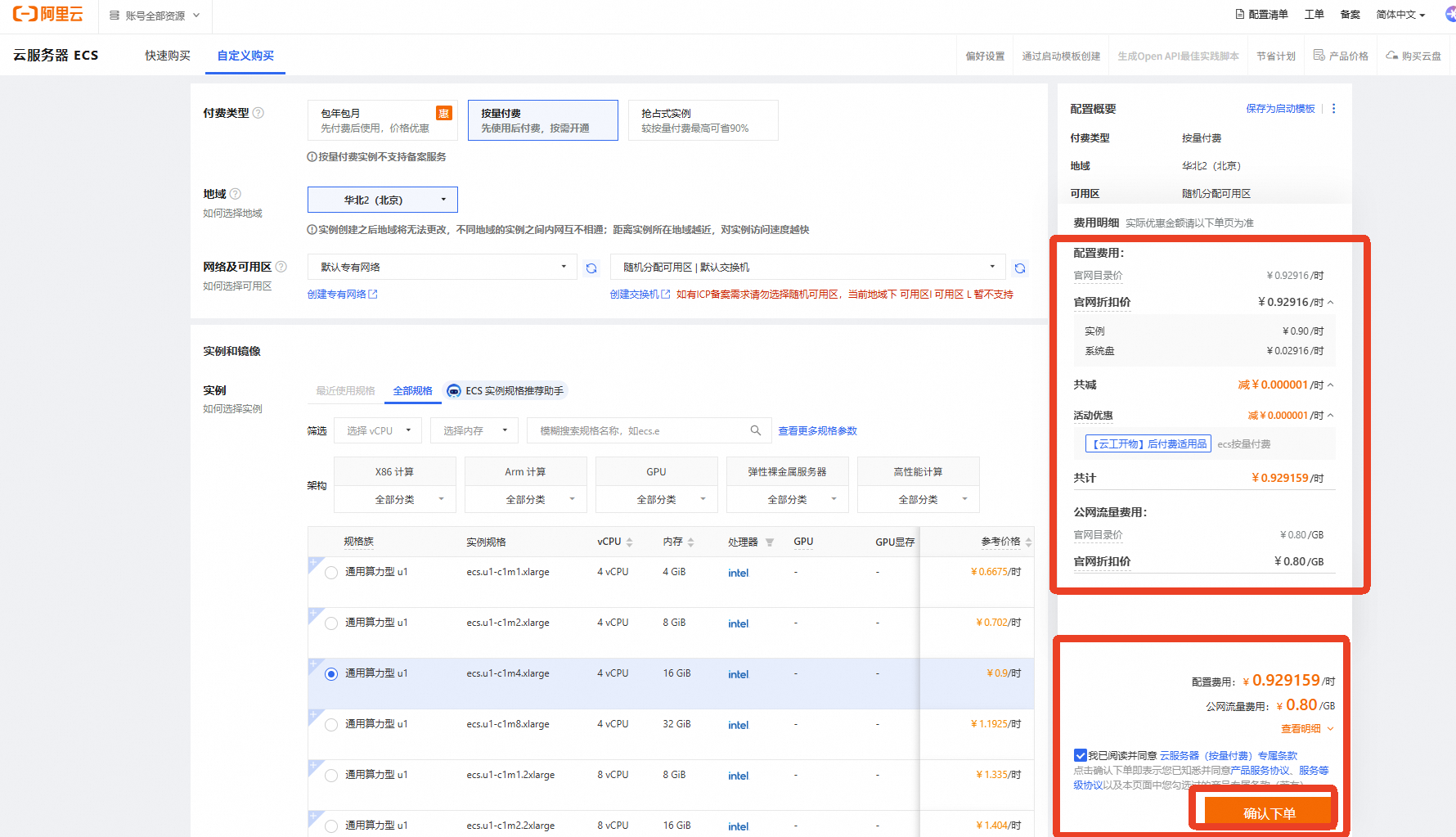Open the 随机分配可用区 switch dropdown

point(808,267)
